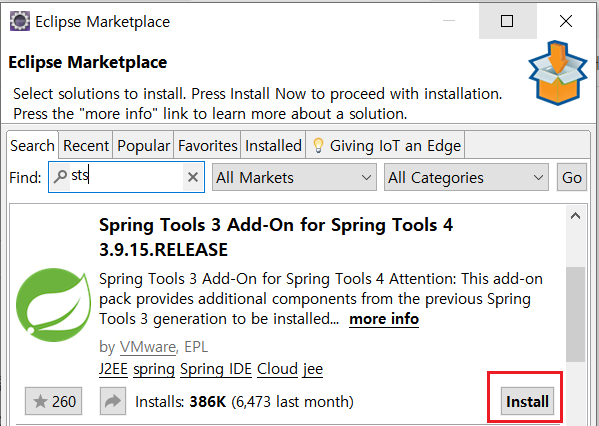Click the Go button
The height and width of the screenshot is (426, 599).
(x=572, y=177)
